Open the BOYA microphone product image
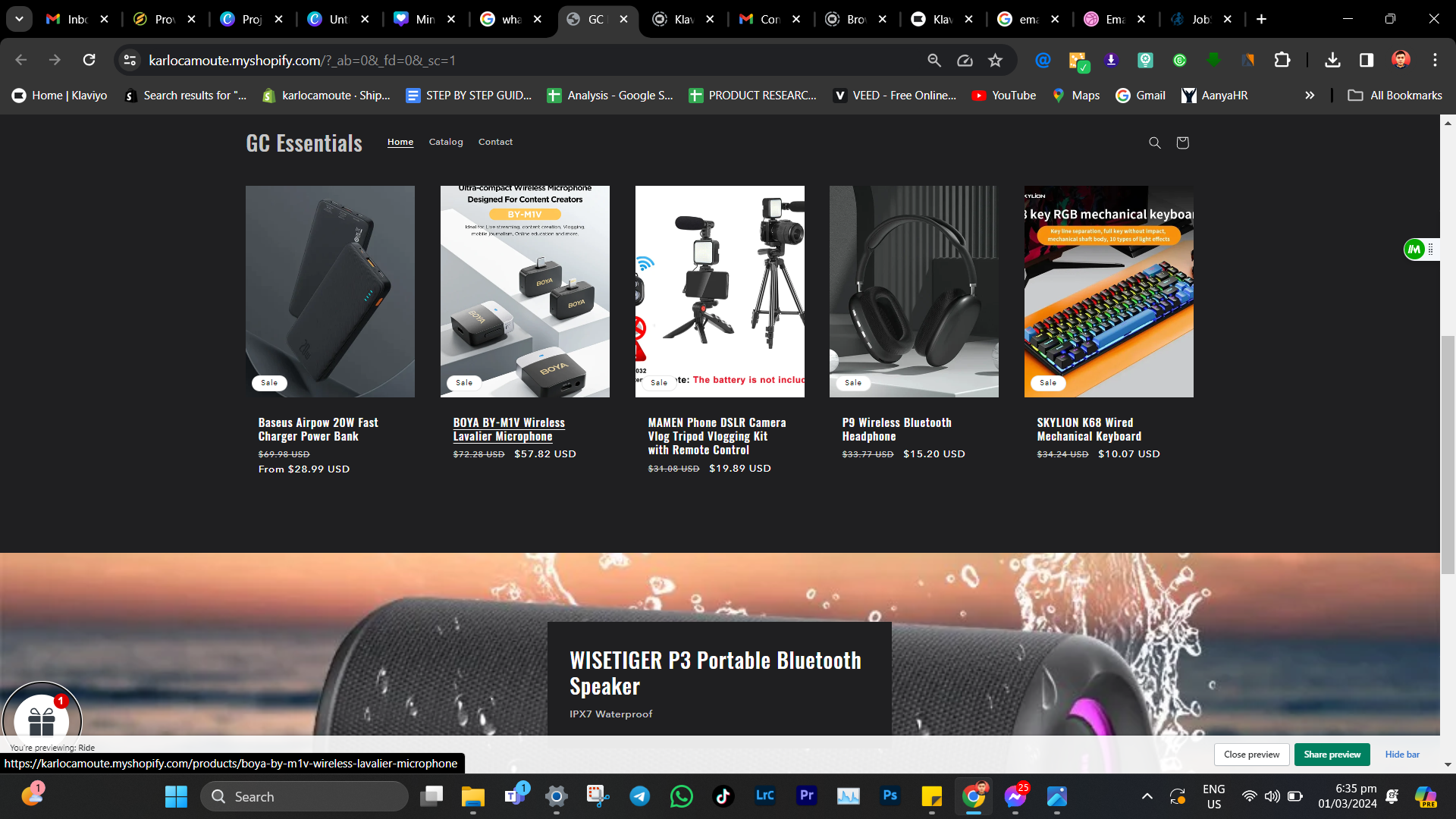The height and width of the screenshot is (819, 1456). [x=525, y=291]
